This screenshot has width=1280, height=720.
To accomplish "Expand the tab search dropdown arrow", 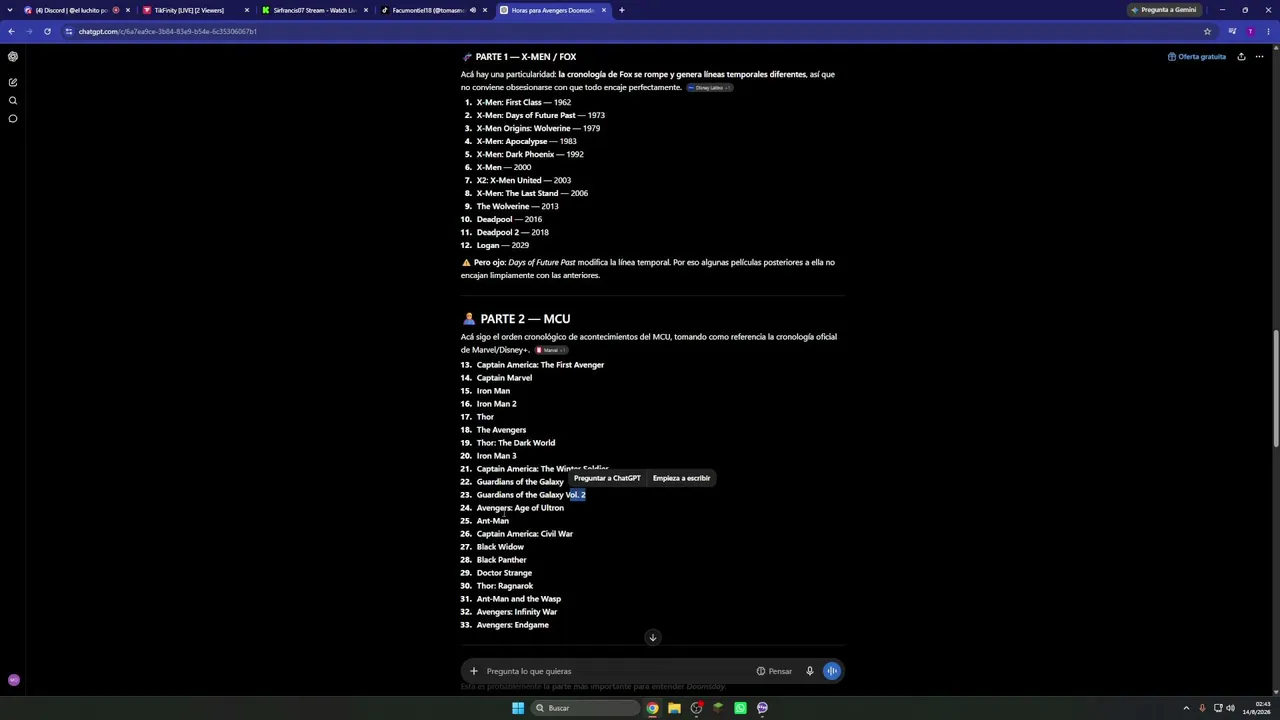I will tap(9, 10).
